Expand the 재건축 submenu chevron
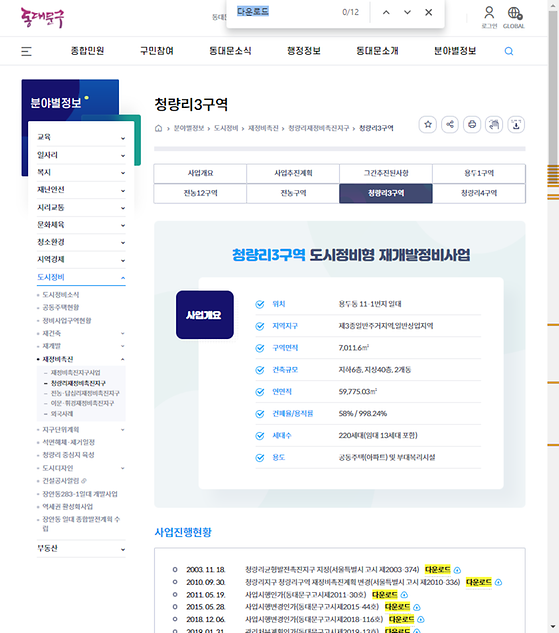559x633 pixels. (x=123, y=333)
